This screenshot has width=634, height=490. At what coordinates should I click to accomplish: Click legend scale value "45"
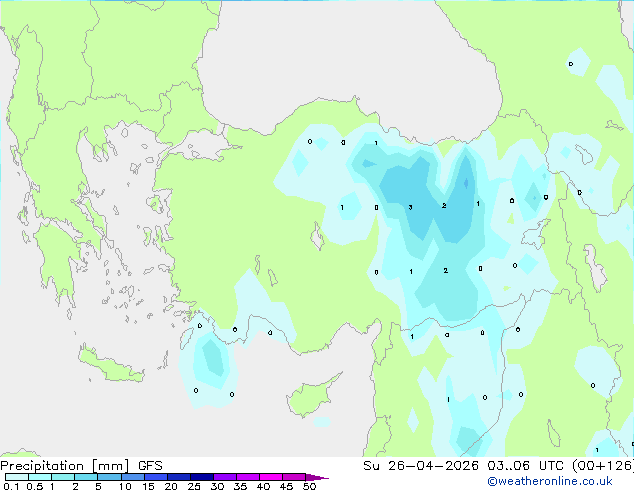[286, 486]
